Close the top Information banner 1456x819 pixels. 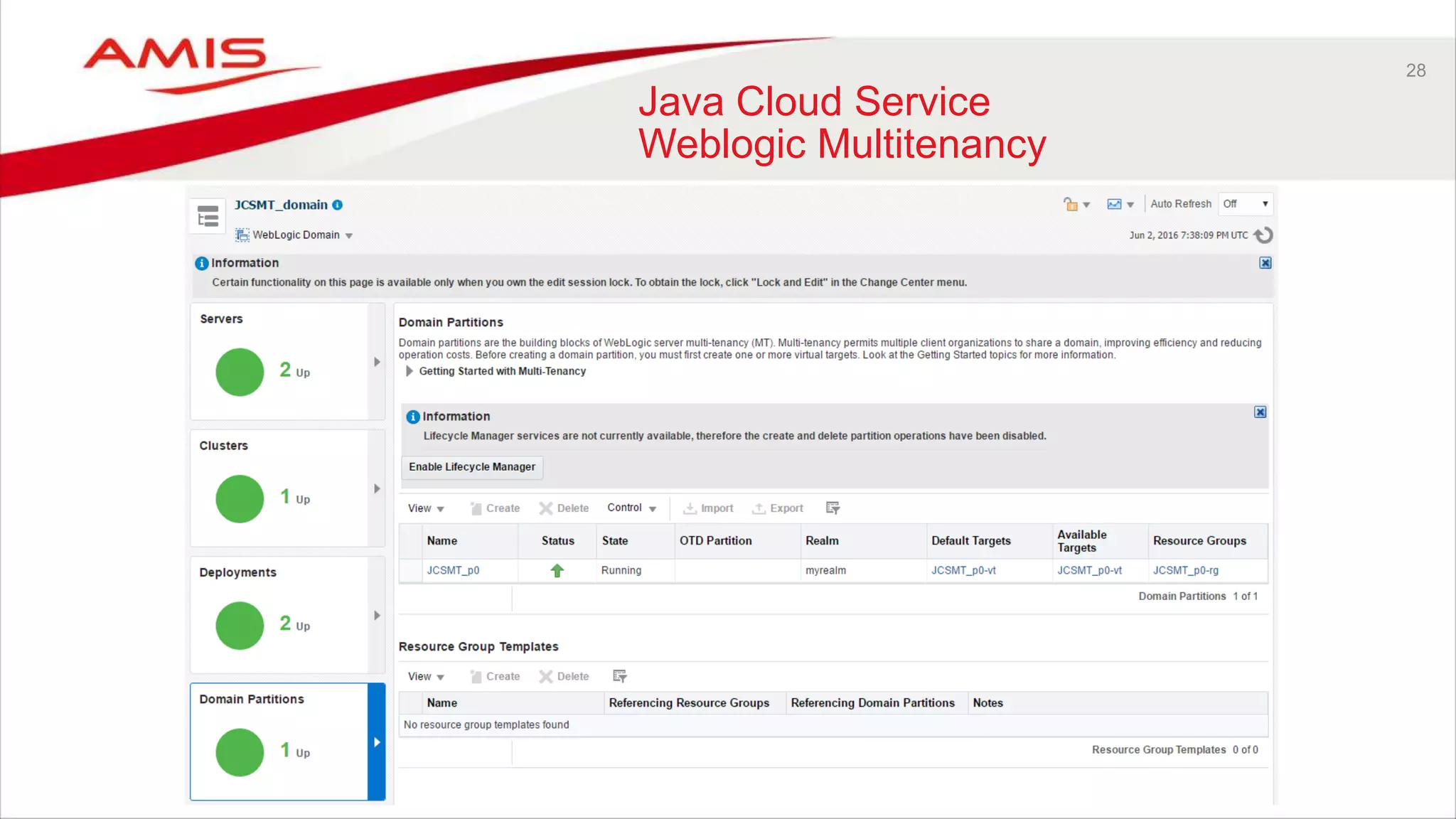pyautogui.click(x=1265, y=263)
